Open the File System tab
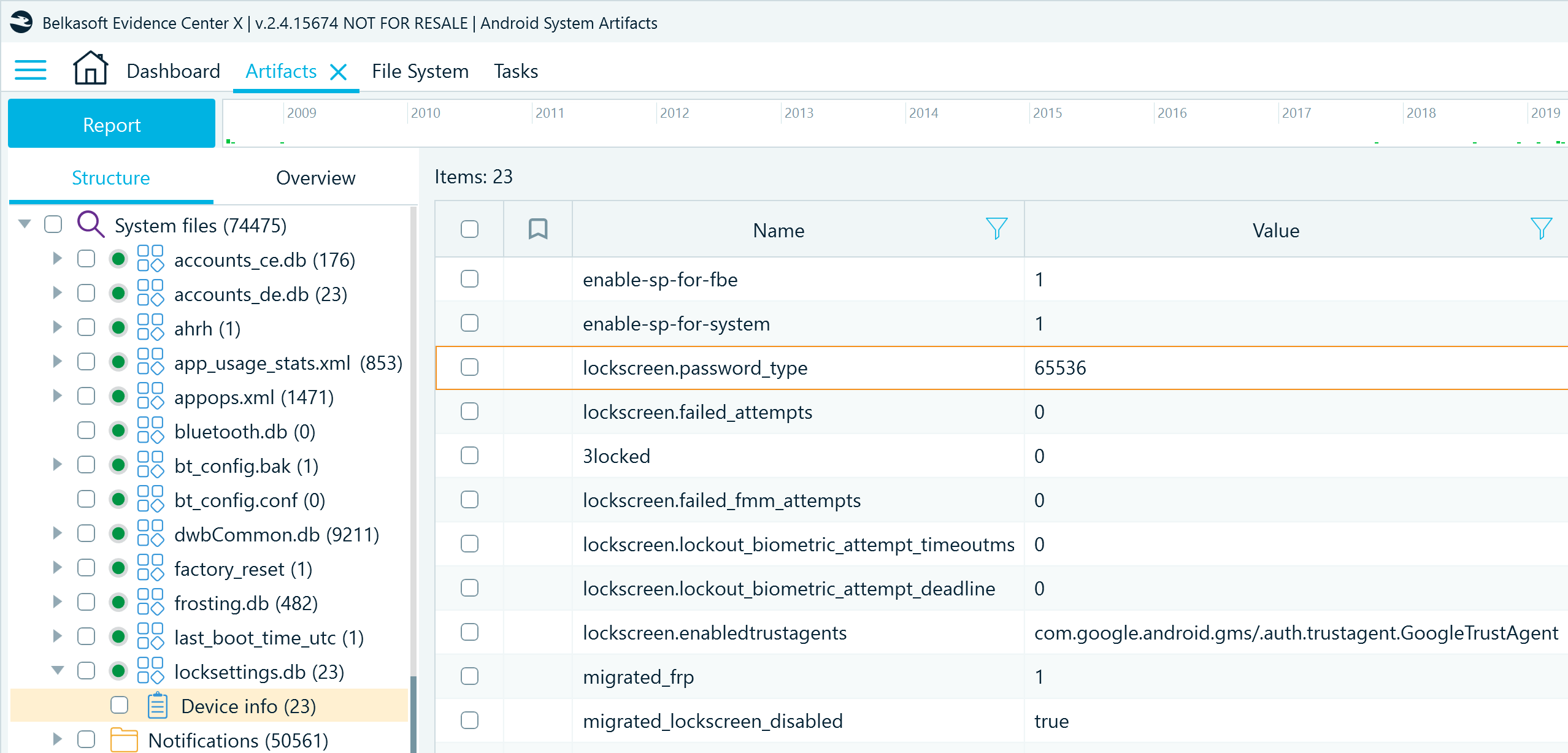This screenshot has height=753, width=1568. pos(420,71)
